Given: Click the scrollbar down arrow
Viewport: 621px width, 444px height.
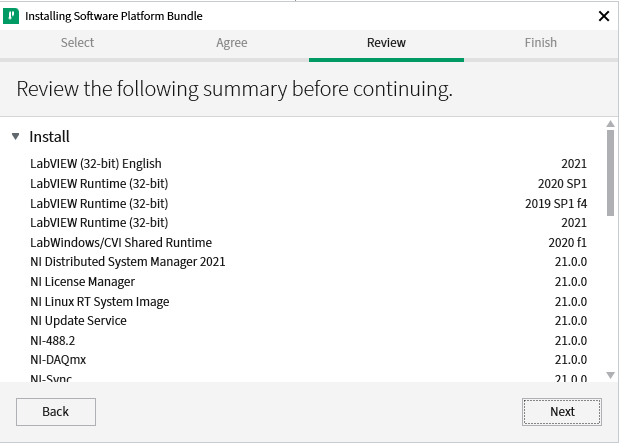Looking at the screenshot, I should 610,375.
